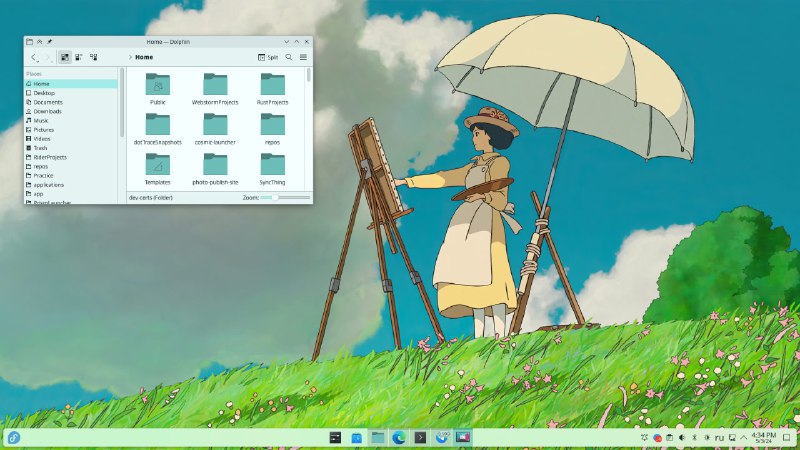This screenshot has height=450, width=800.
Task: Open the display configuration tray icon
Action: (x=732, y=438)
